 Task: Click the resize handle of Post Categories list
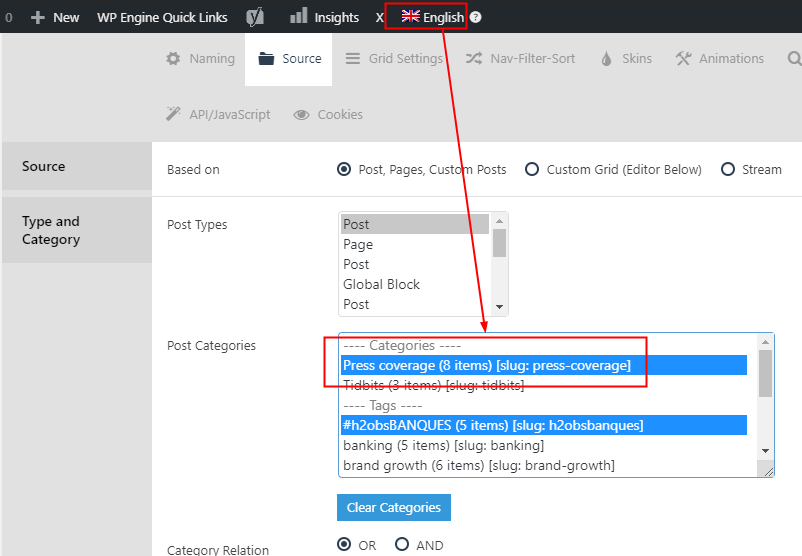tap(768, 470)
